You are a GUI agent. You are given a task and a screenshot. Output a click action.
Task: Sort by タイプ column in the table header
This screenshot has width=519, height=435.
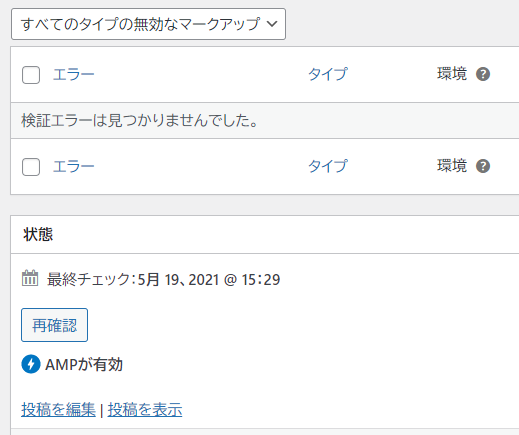point(328,74)
